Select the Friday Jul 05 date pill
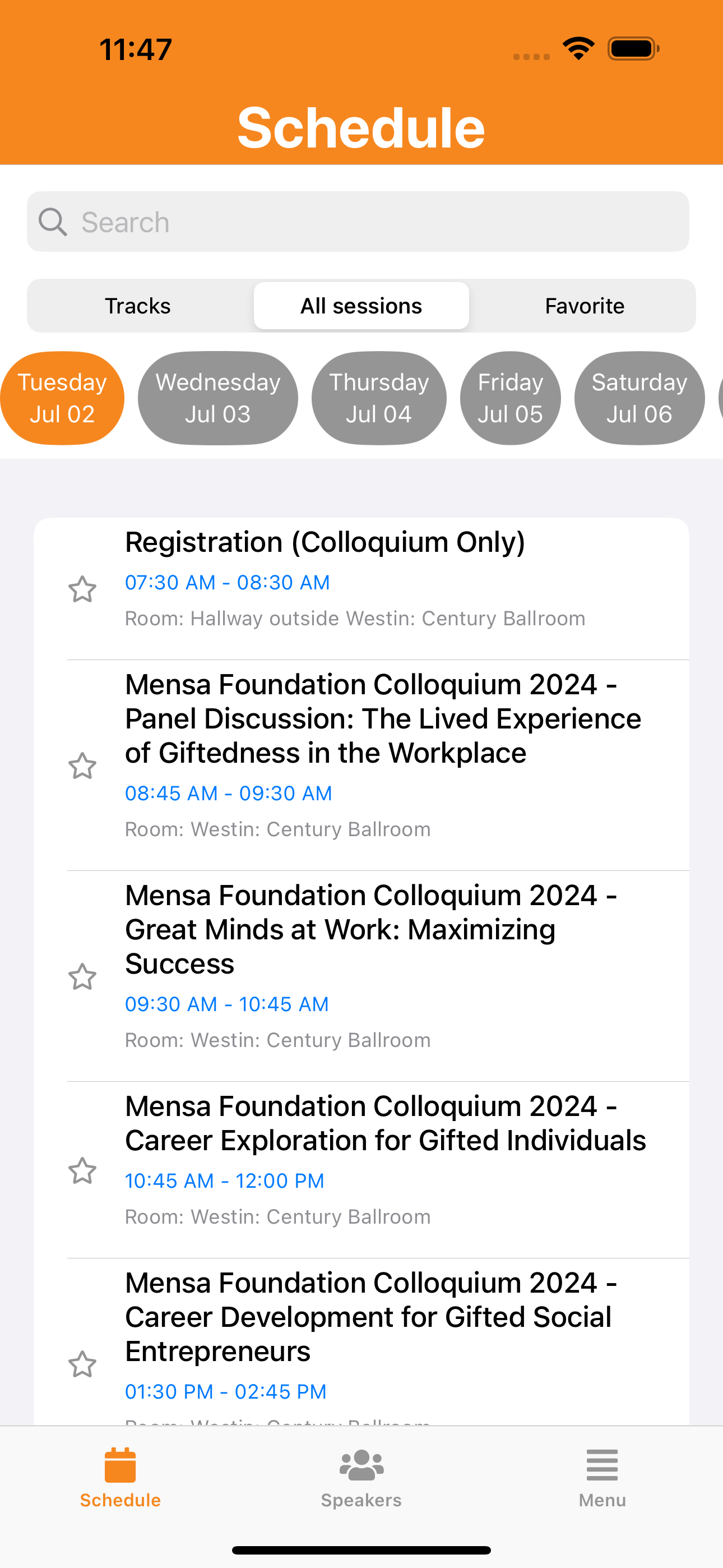The image size is (723, 1568). tap(510, 398)
